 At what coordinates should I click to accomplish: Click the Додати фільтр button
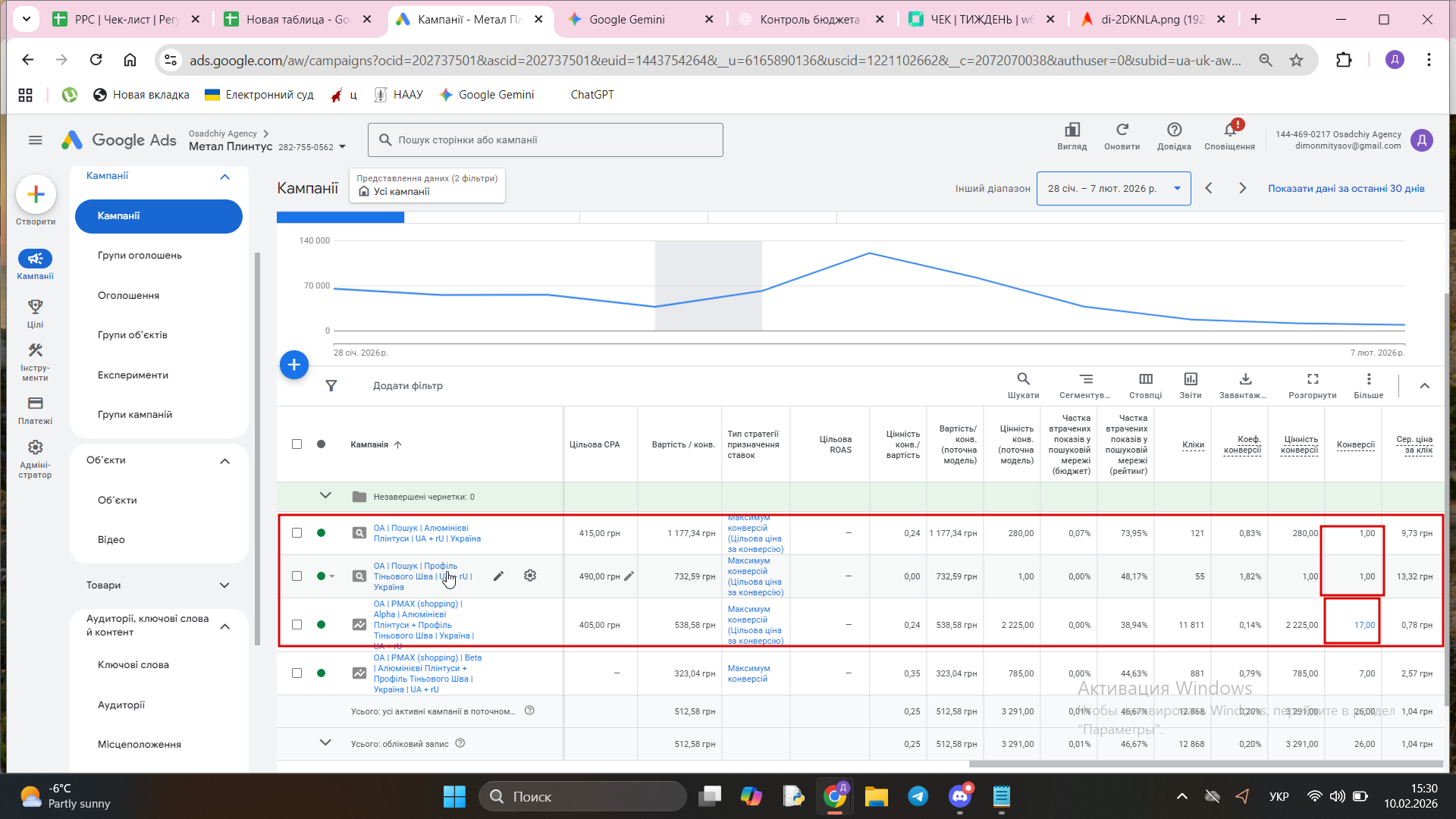[x=407, y=386]
